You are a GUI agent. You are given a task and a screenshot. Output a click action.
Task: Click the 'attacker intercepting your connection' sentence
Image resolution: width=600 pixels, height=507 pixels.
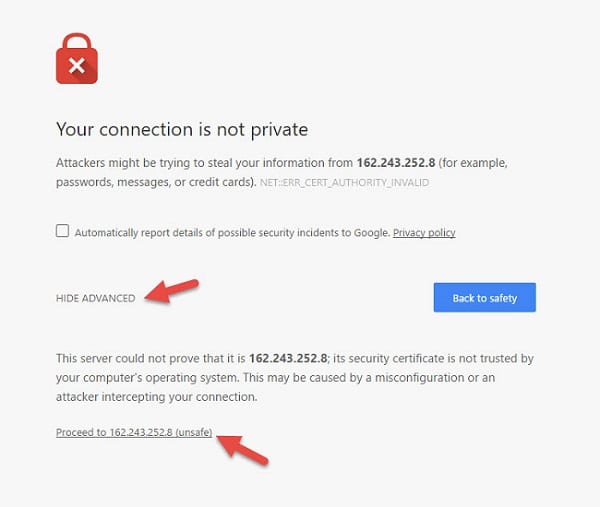pos(157,397)
